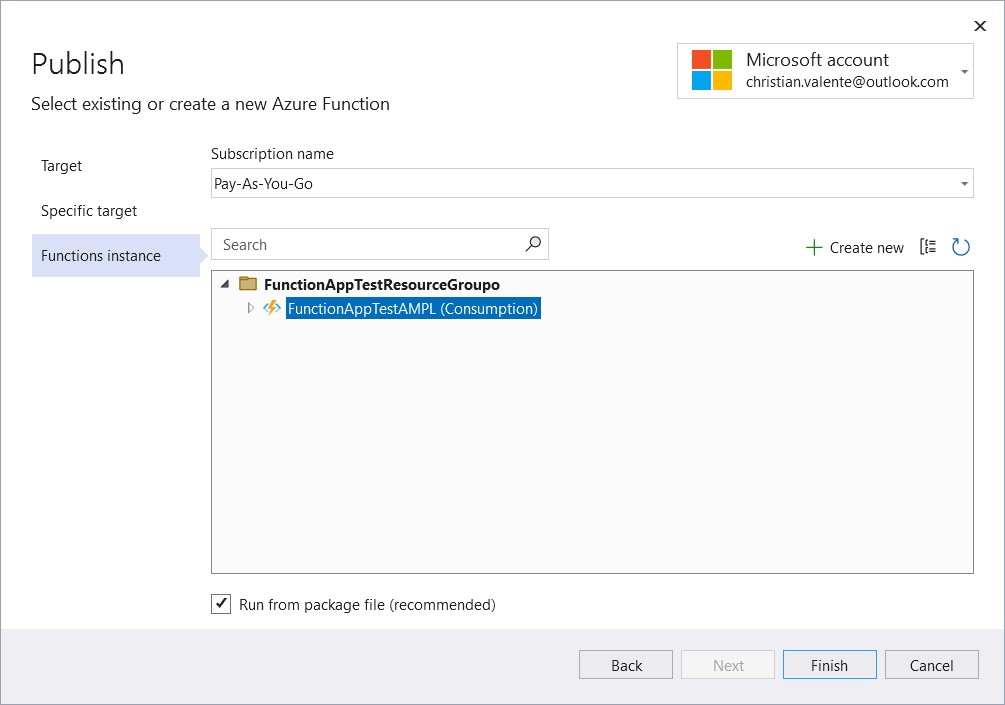
Task: Select the FunctionAppTestResourceGroupo group row
Action: (381, 285)
